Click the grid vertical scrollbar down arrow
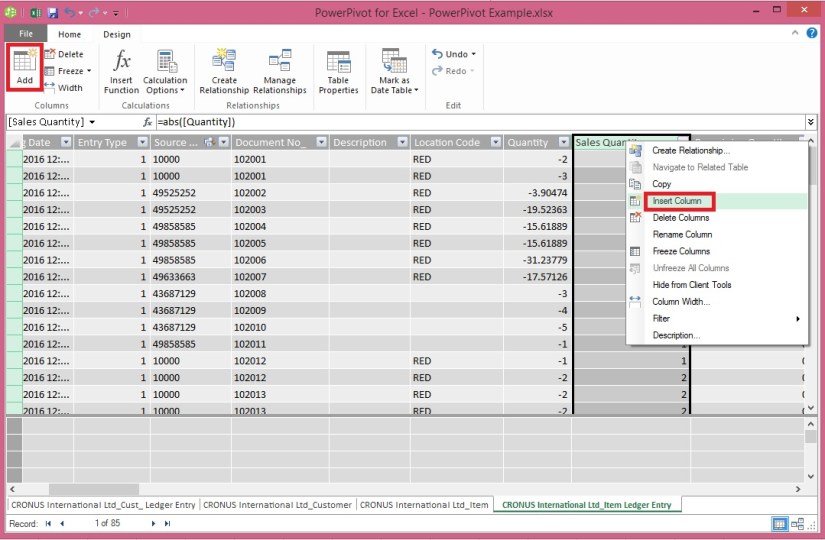The width and height of the screenshot is (825, 540). (x=811, y=407)
